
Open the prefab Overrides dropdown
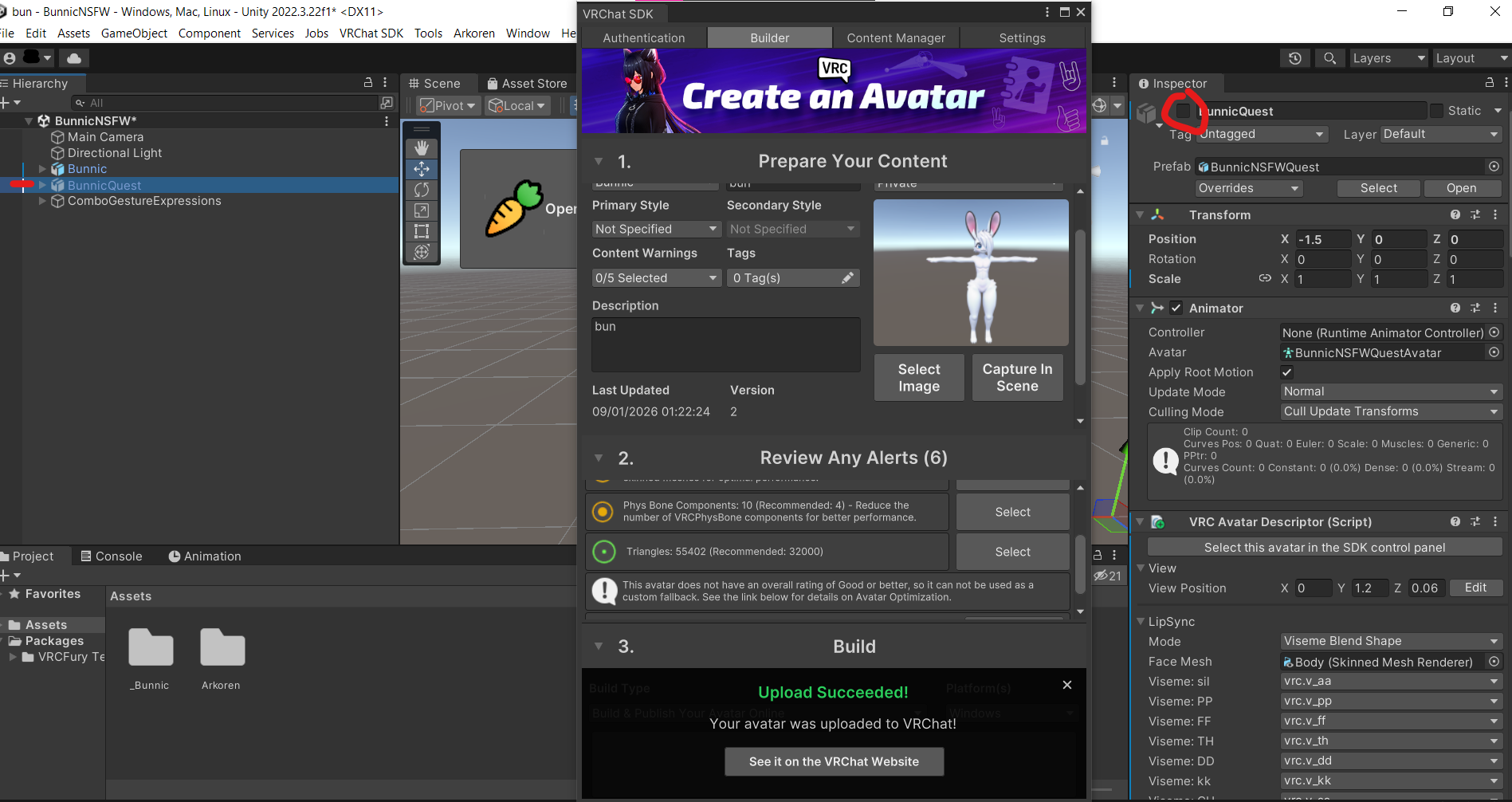(x=1249, y=188)
